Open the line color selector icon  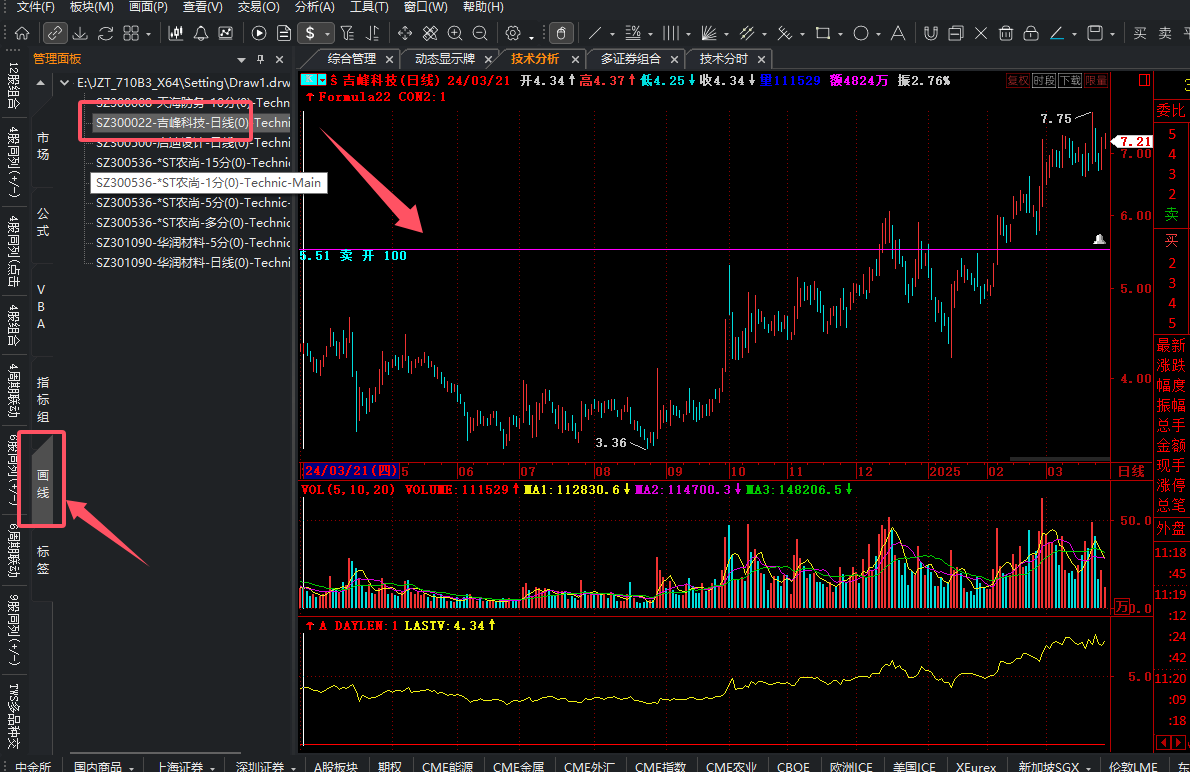pos(1056,33)
